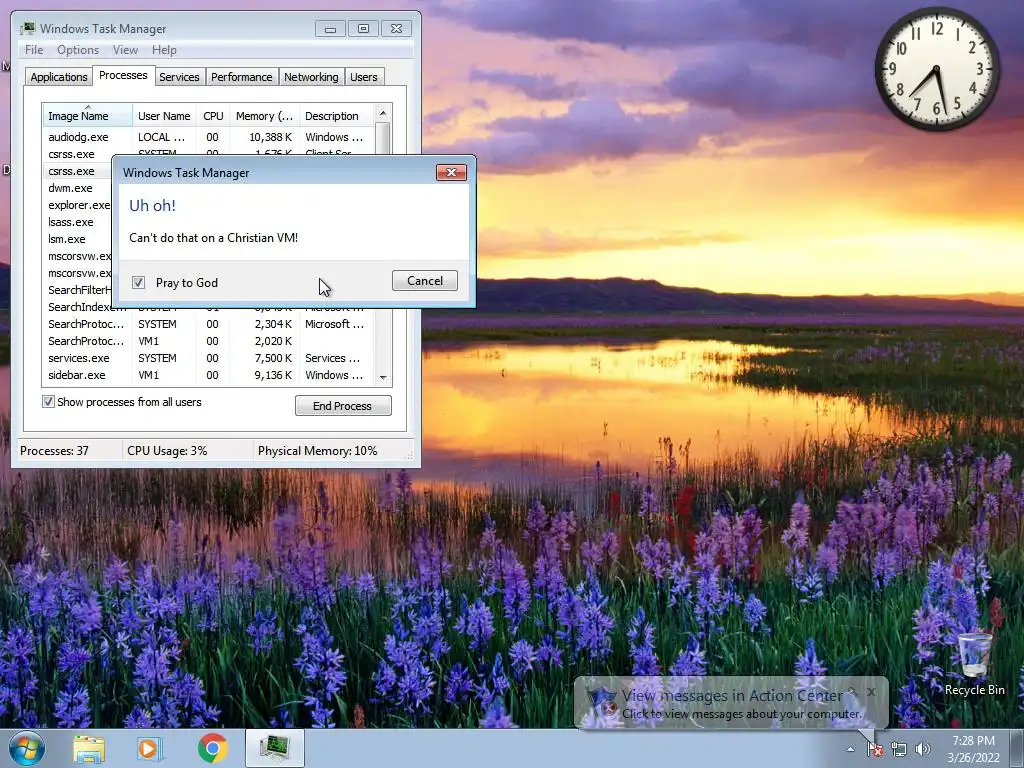Screen dimensions: 1024x768
Task: Open the network tray icon
Action: point(899,749)
